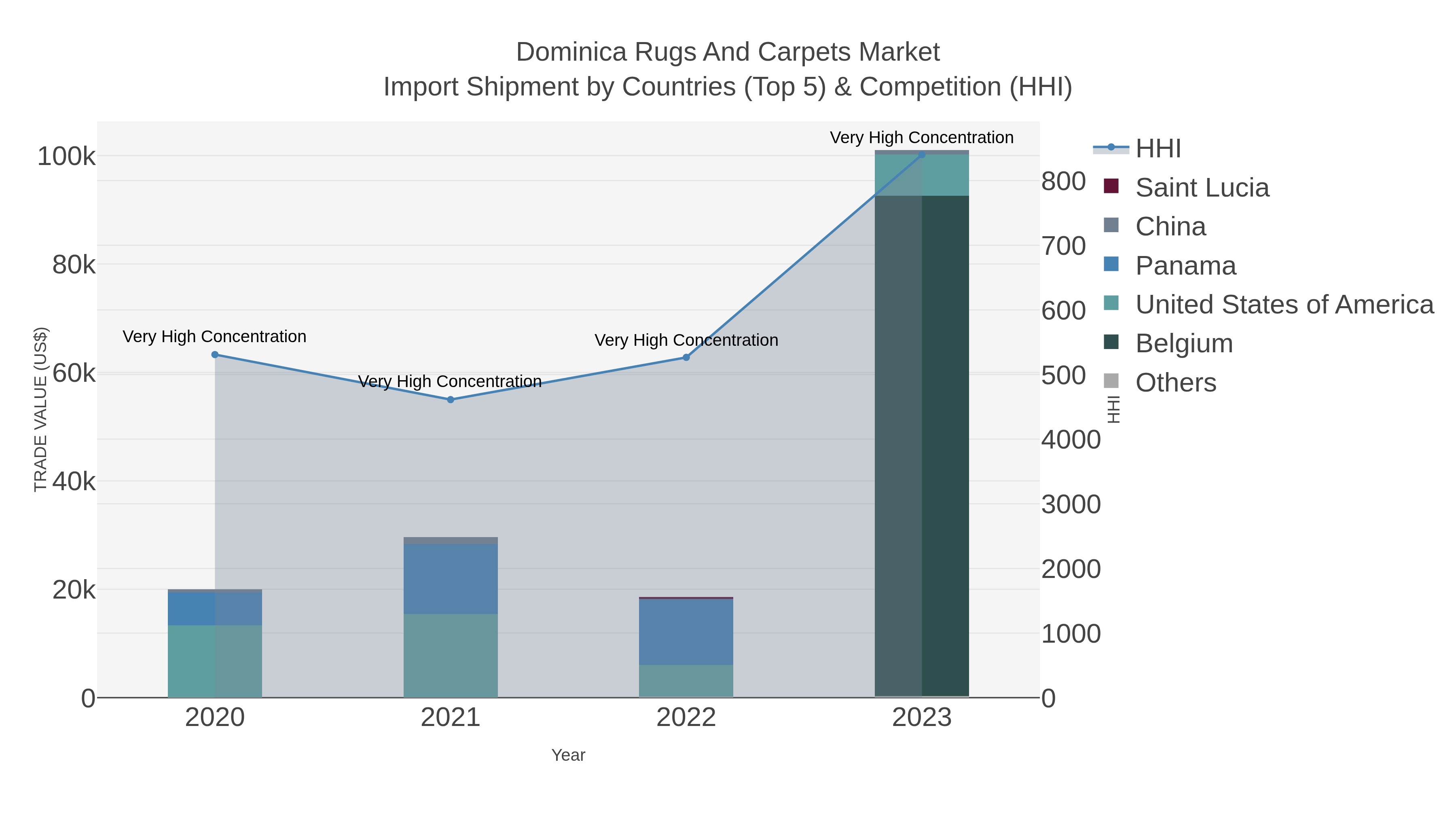Click 2021 Very High Concentration annotation
1456x819 pixels.
(451, 381)
